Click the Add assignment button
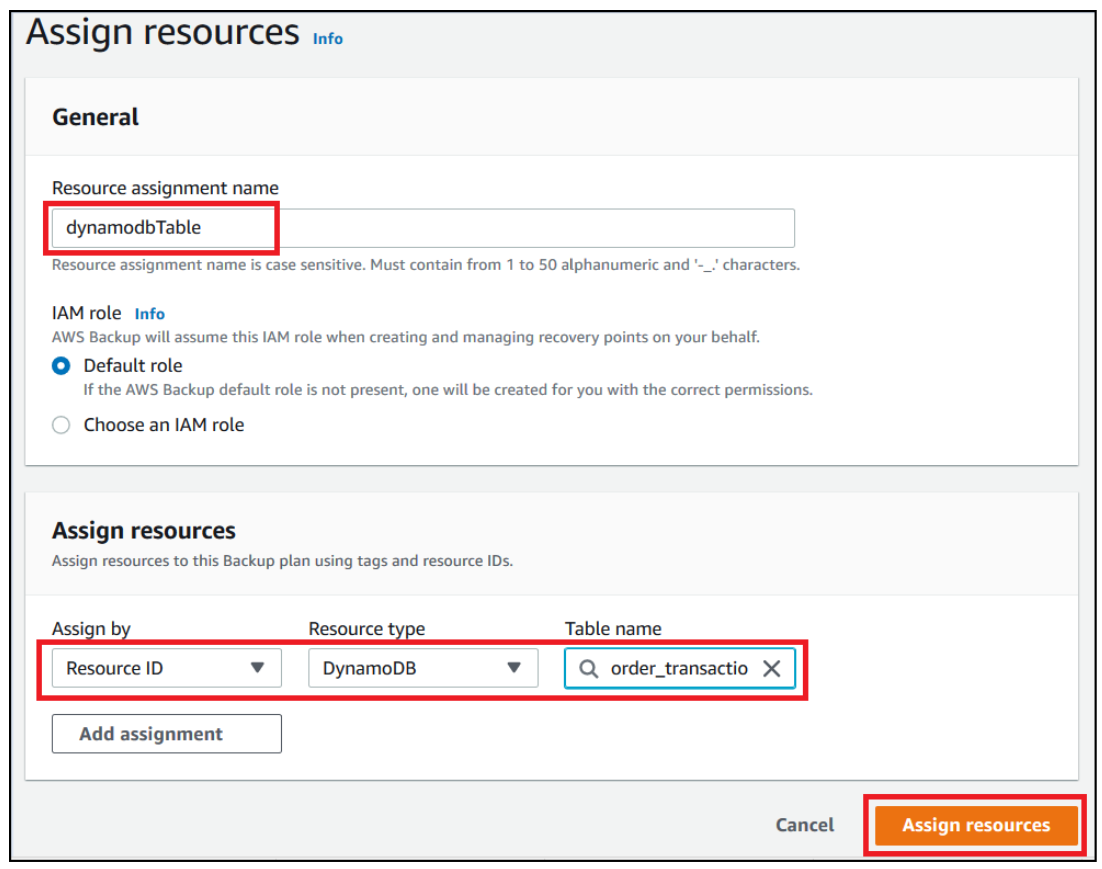1102x869 pixels. coord(167,733)
